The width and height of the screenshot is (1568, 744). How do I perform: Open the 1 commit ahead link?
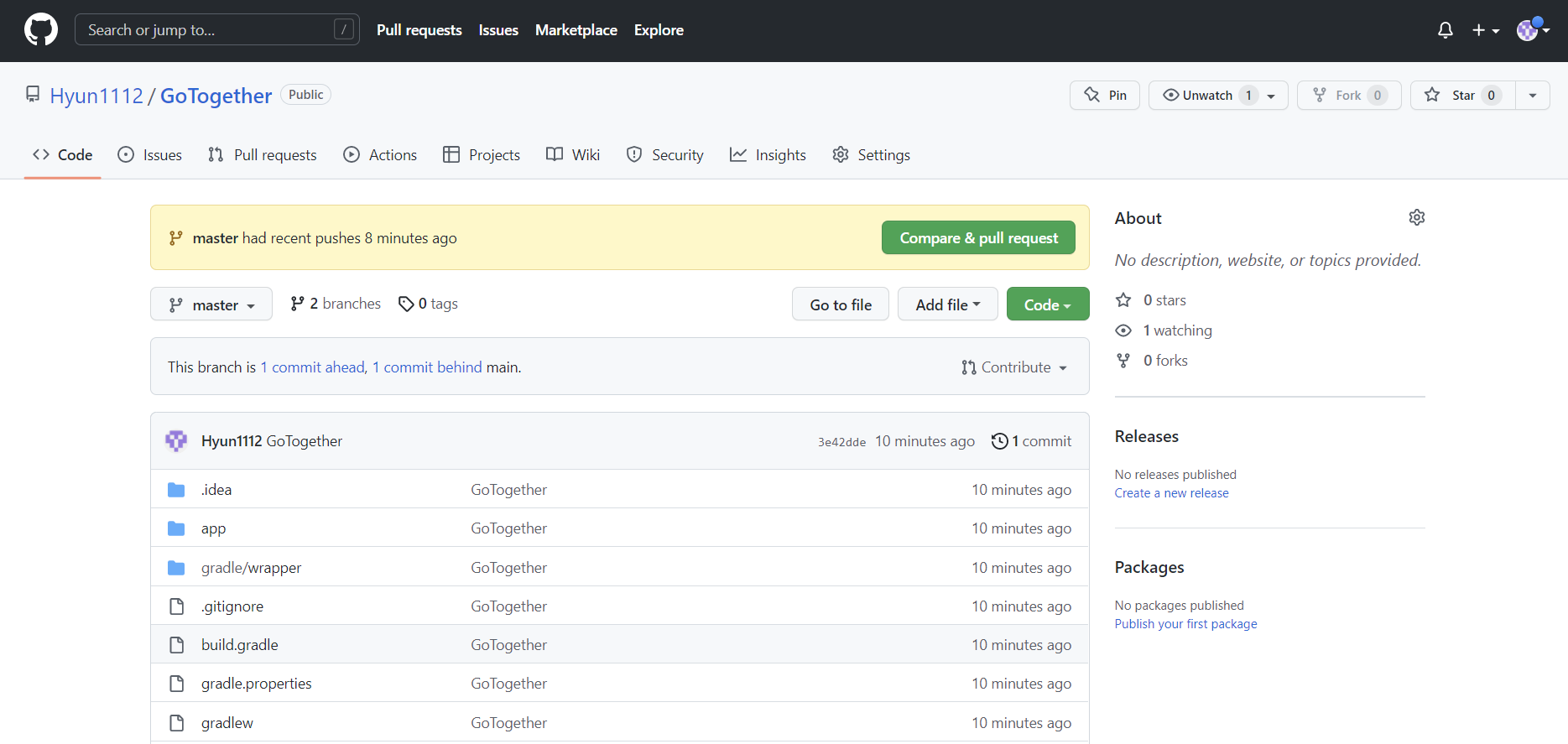click(x=313, y=367)
